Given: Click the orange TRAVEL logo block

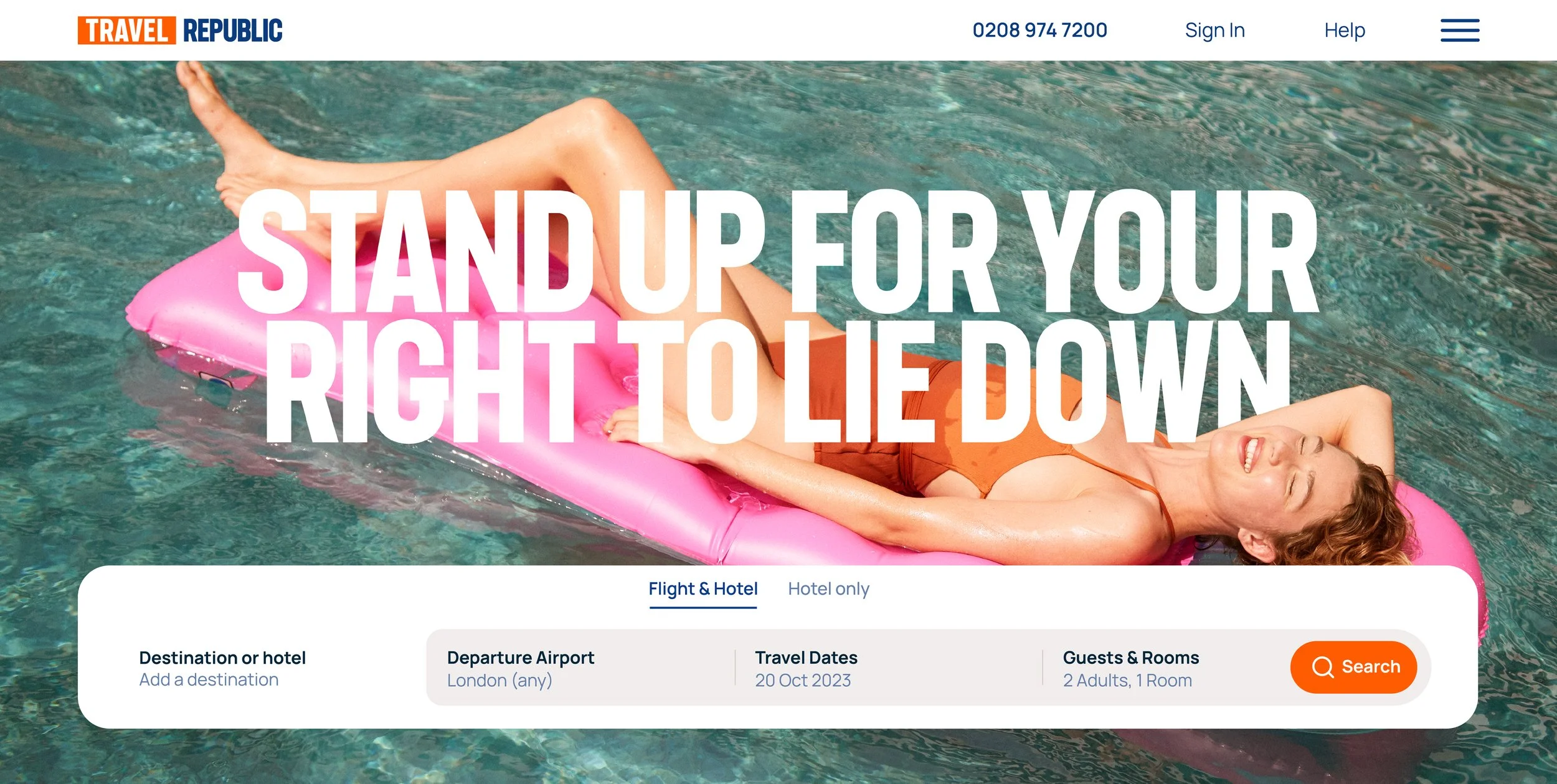Looking at the screenshot, I should [x=126, y=31].
